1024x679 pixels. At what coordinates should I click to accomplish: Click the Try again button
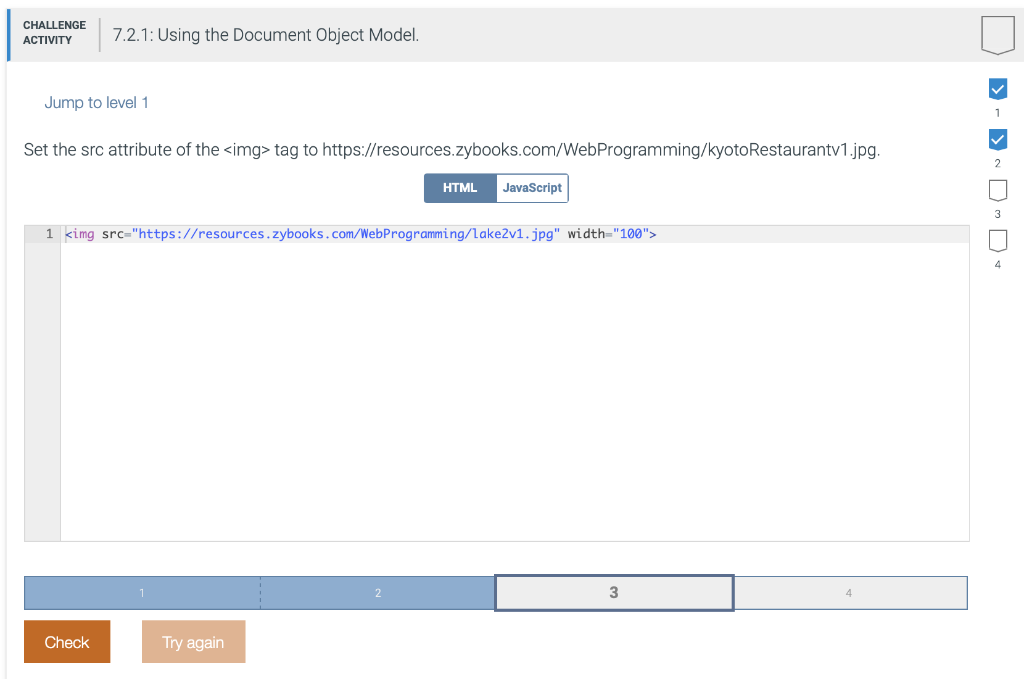(x=193, y=641)
